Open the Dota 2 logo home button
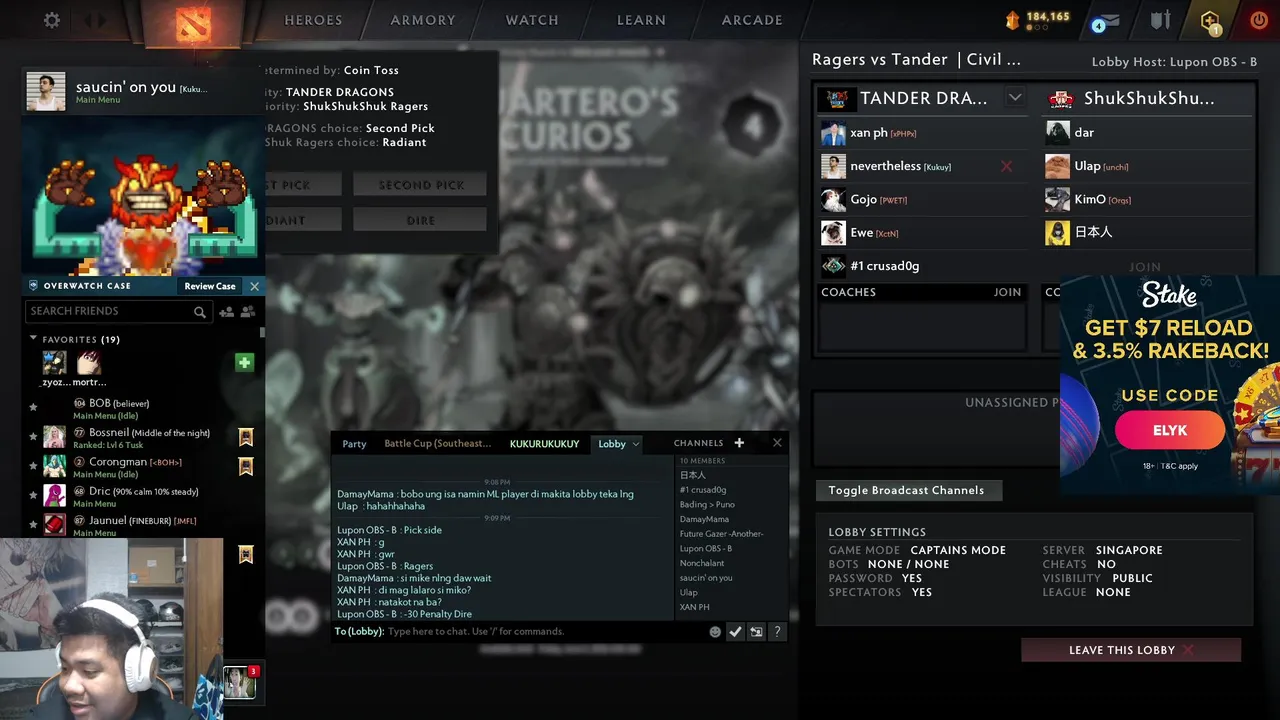The width and height of the screenshot is (1280, 720). pos(192,23)
